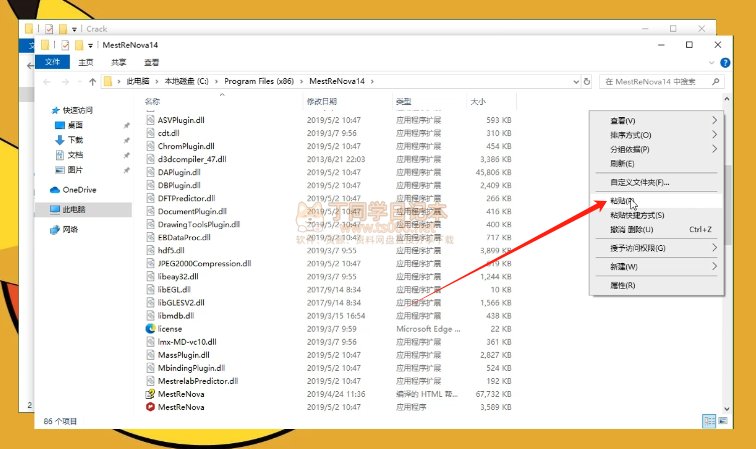Sort by the 名称 column header
Screen dimensions: 756x449
click(152, 101)
